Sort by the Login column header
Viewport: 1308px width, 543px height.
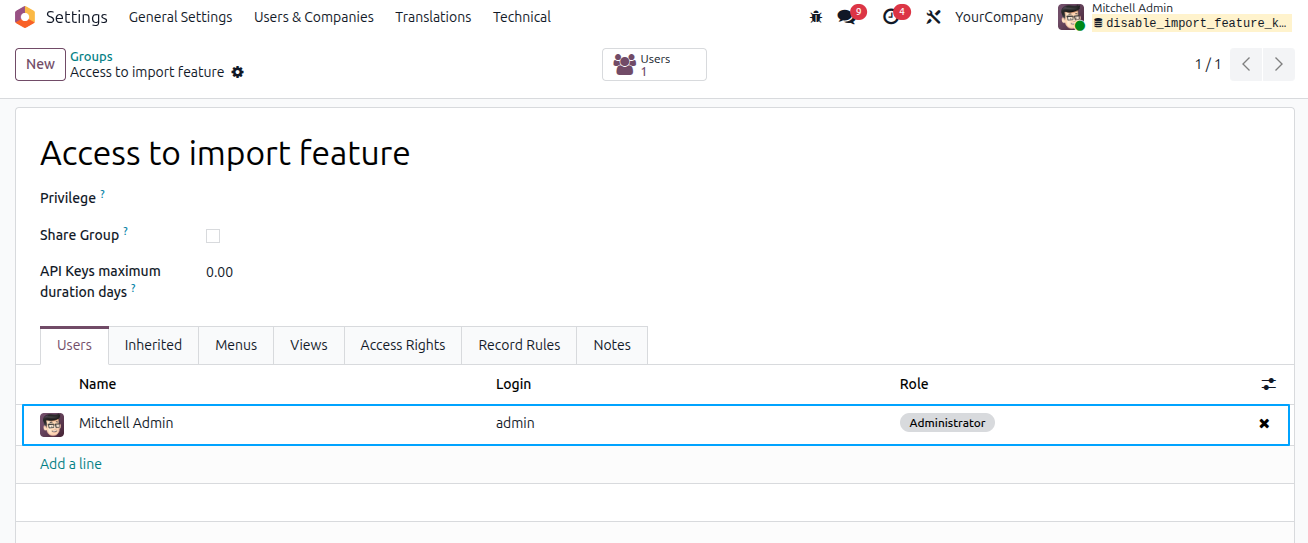point(513,384)
